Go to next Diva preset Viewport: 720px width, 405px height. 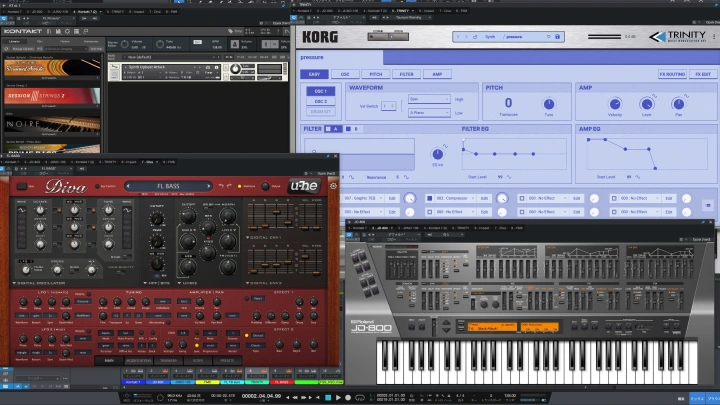208,186
